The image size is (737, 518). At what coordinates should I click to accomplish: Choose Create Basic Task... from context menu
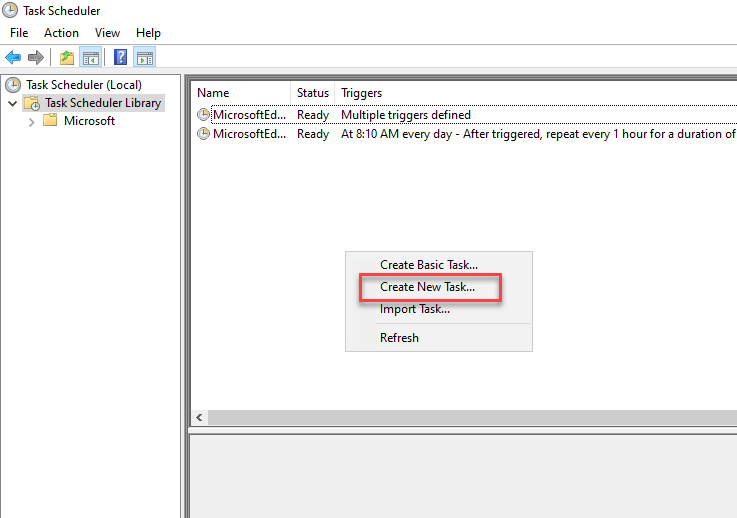[439, 265]
